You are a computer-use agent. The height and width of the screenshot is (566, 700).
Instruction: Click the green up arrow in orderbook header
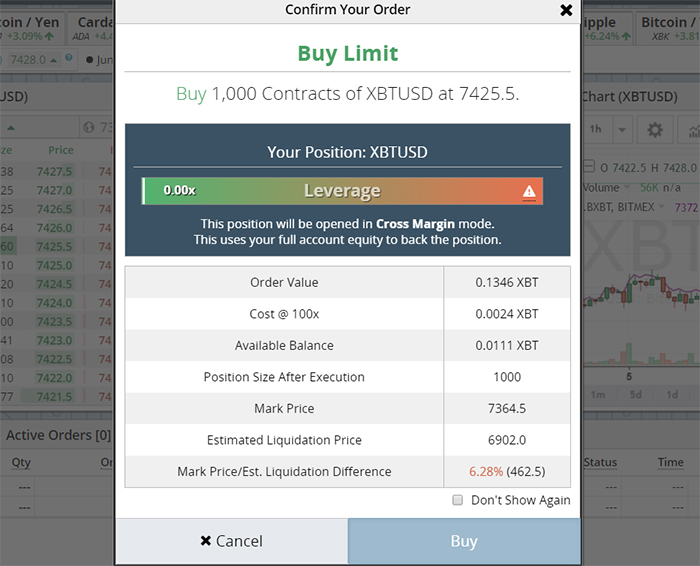point(11,128)
